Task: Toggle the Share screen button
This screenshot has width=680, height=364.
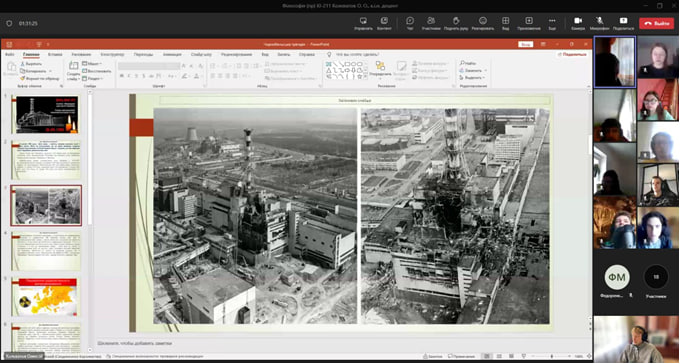Action: pyautogui.click(x=623, y=23)
